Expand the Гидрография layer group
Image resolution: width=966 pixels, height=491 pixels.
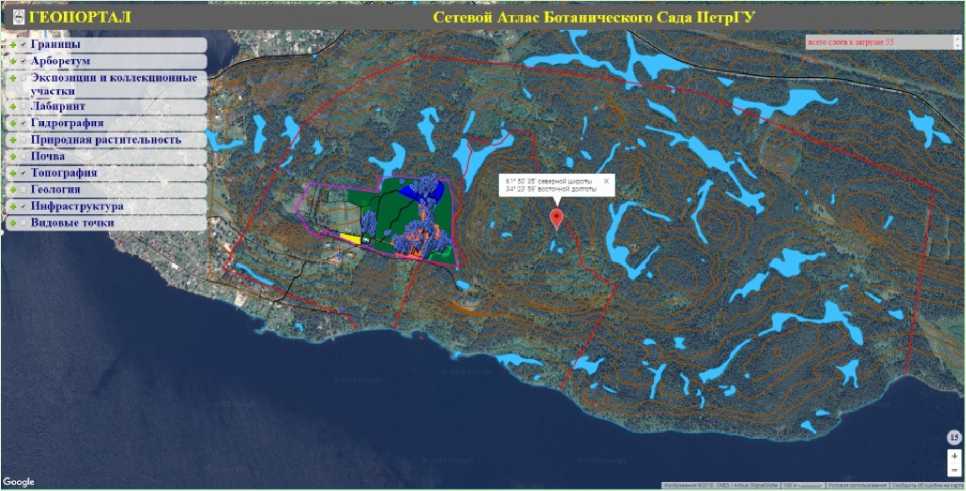point(12,123)
